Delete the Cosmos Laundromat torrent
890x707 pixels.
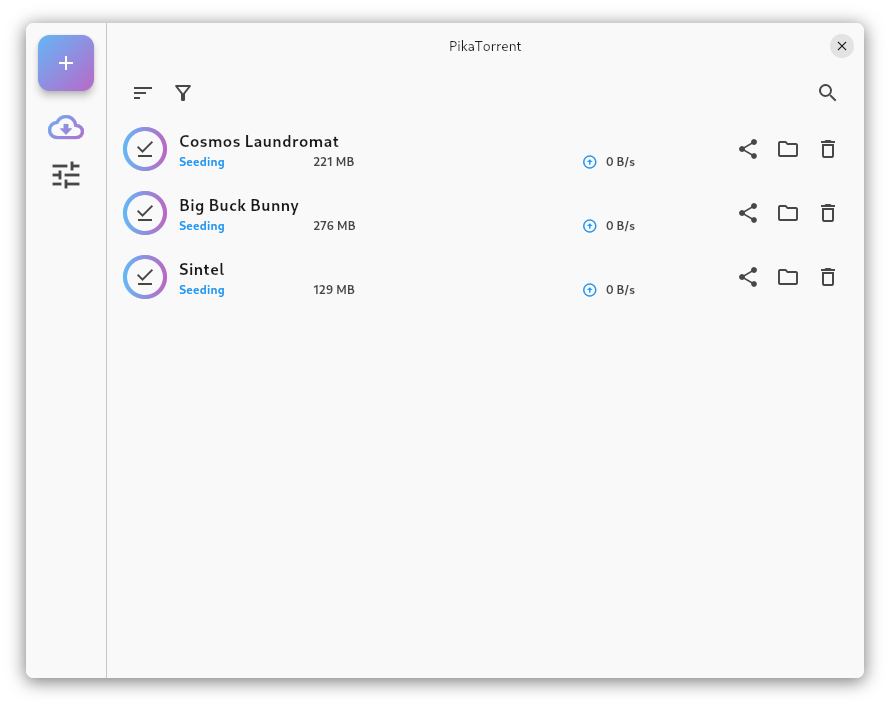pos(828,148)
